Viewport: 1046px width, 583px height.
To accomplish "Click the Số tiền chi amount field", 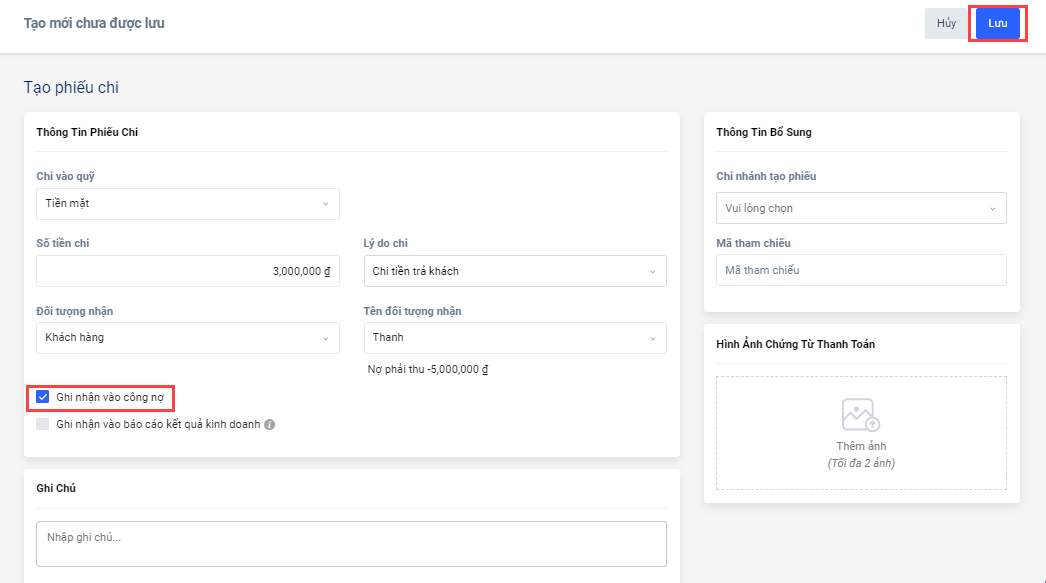I will [x=187, y=271].
